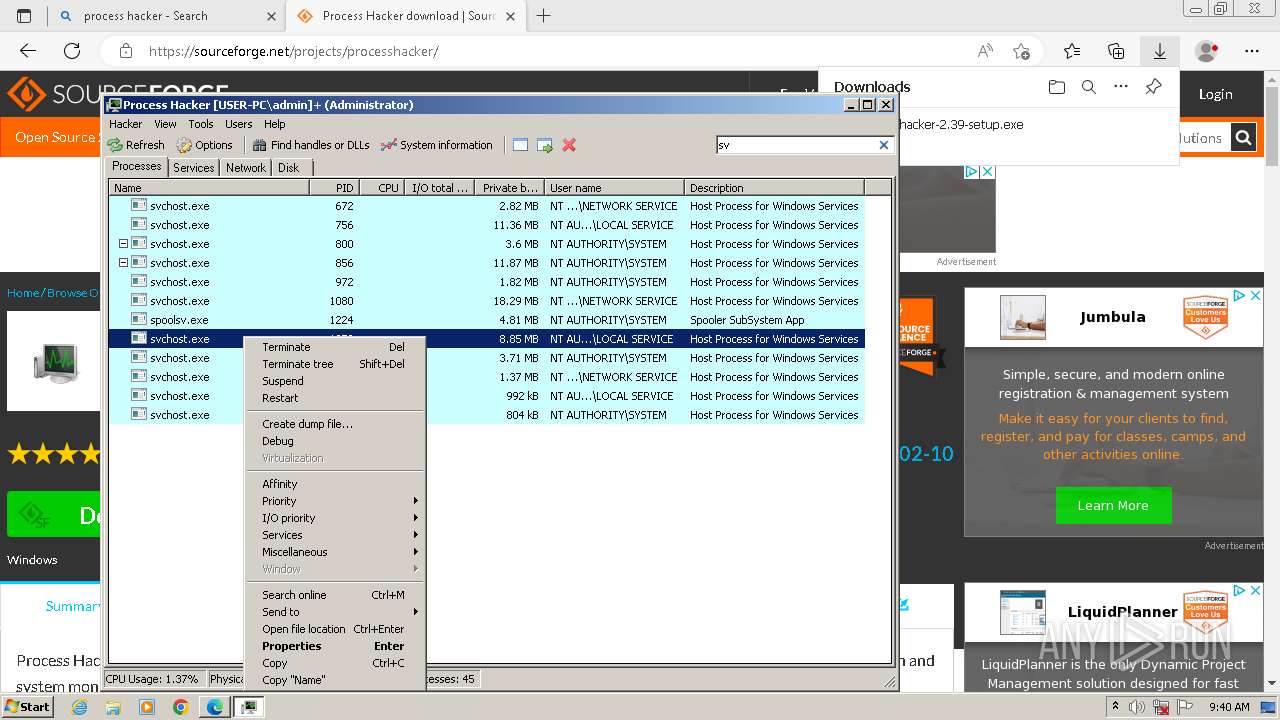The height and width of the screenshot is (720, 1280).
Task: Expand the Send to submenu
Action: point(335,612)
